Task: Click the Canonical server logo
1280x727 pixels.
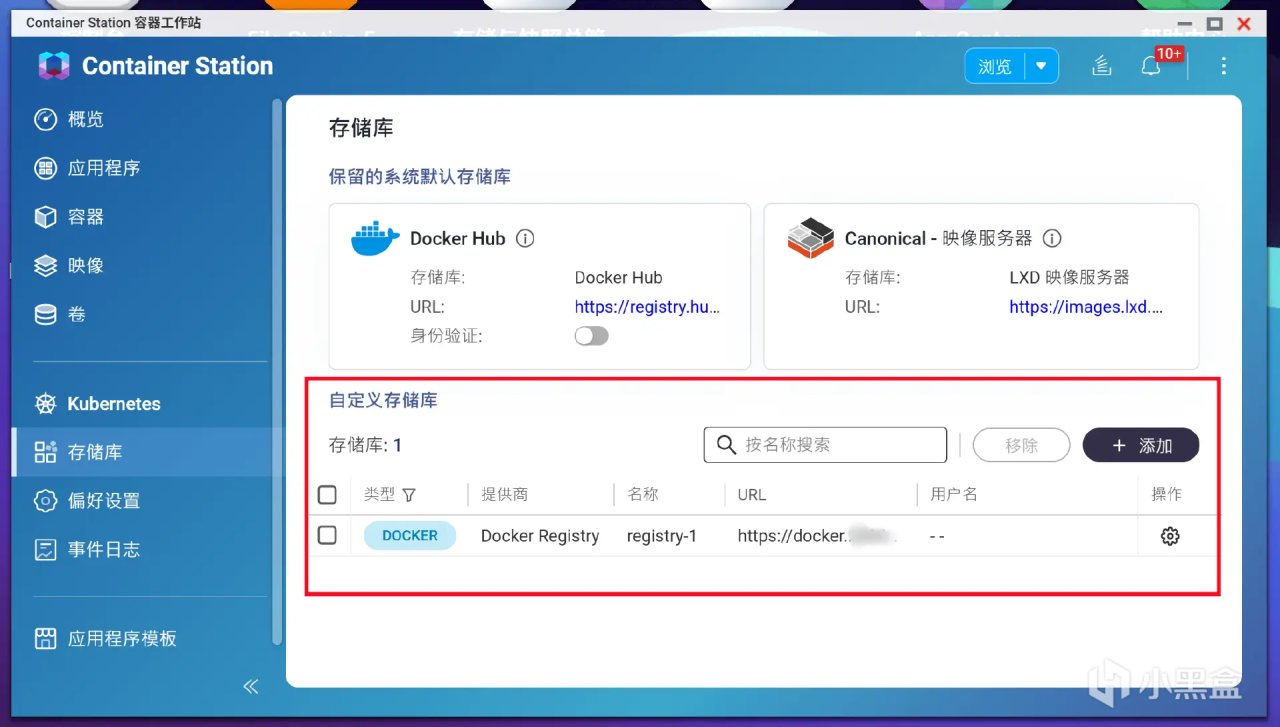Action: coord(810,238)
